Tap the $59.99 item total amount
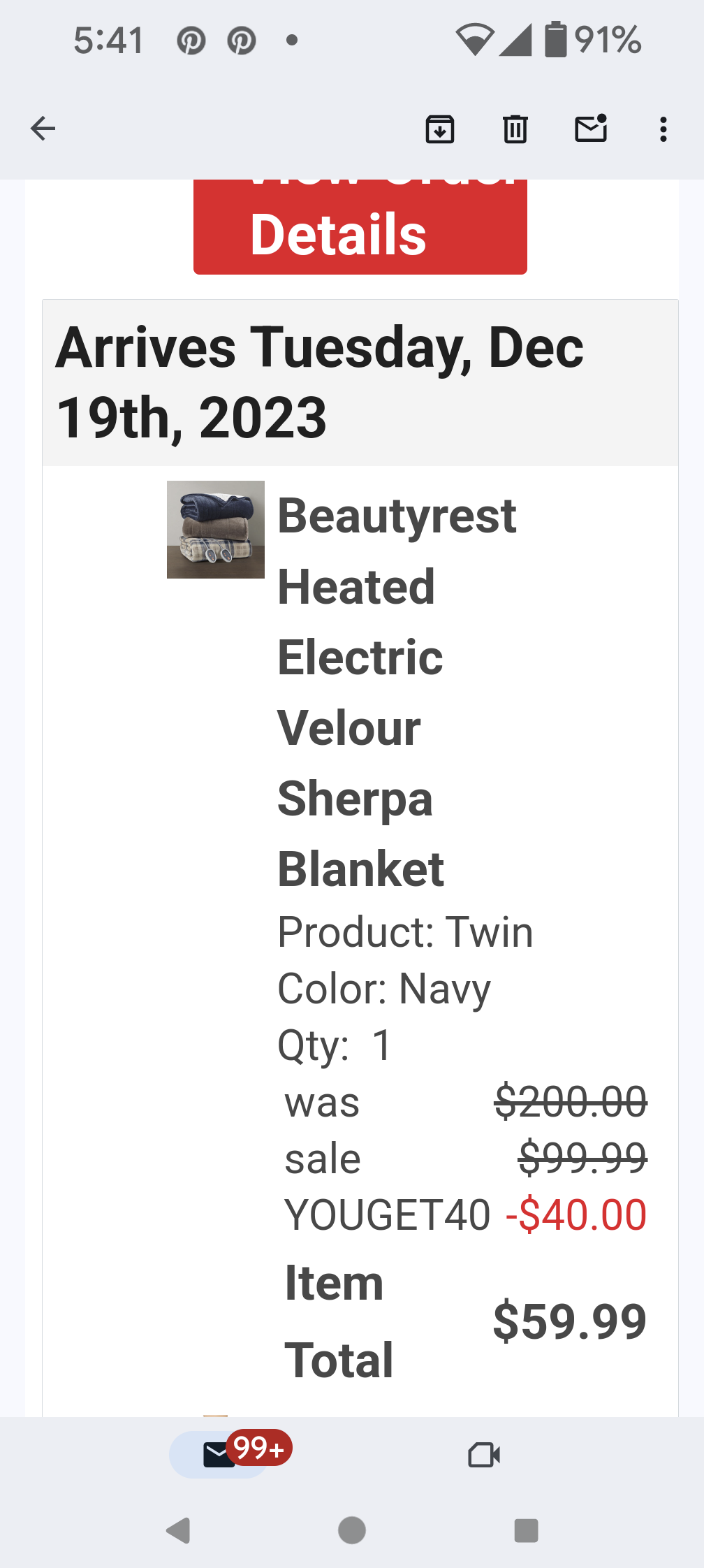 [x=570, y=1321]
